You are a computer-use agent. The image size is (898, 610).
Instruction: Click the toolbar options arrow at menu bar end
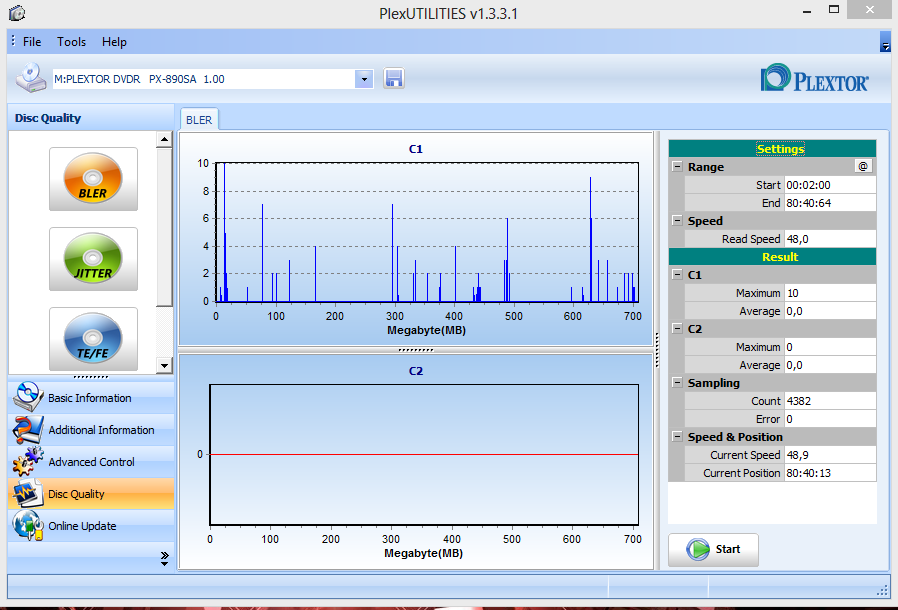click(x=885, y=42)
